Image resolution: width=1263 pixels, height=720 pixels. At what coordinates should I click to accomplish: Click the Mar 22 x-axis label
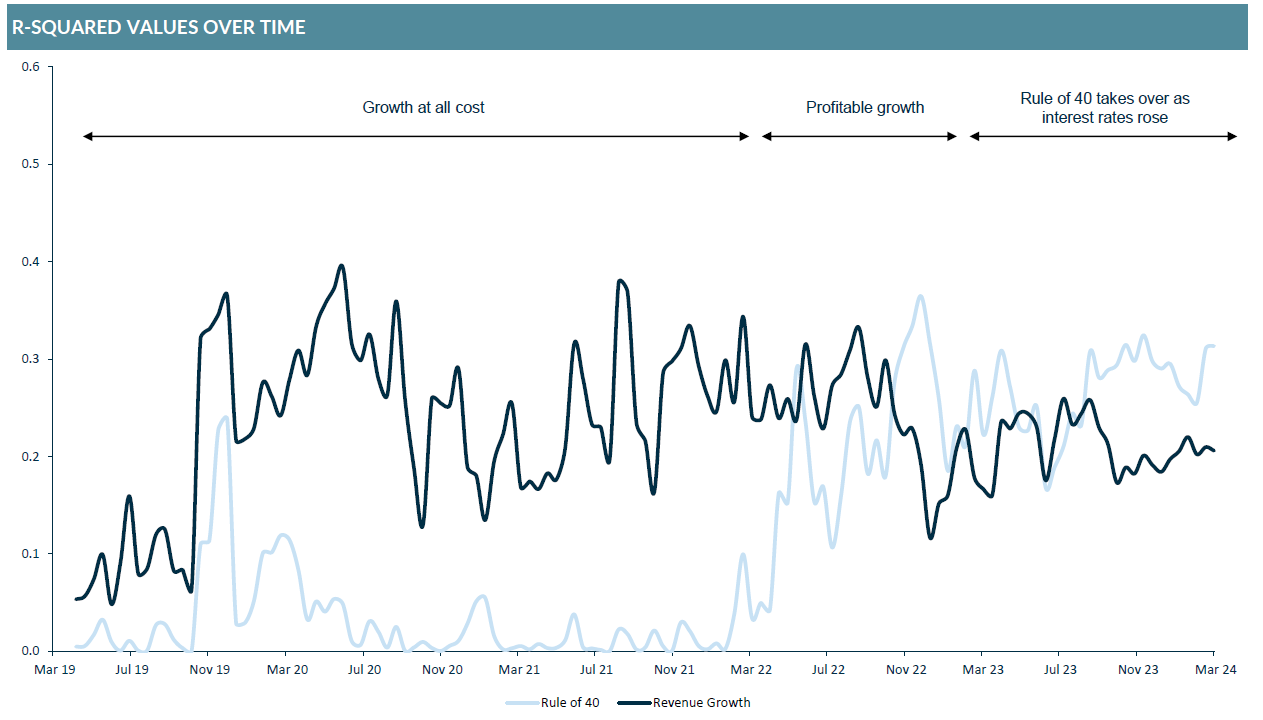click(751, 670)
